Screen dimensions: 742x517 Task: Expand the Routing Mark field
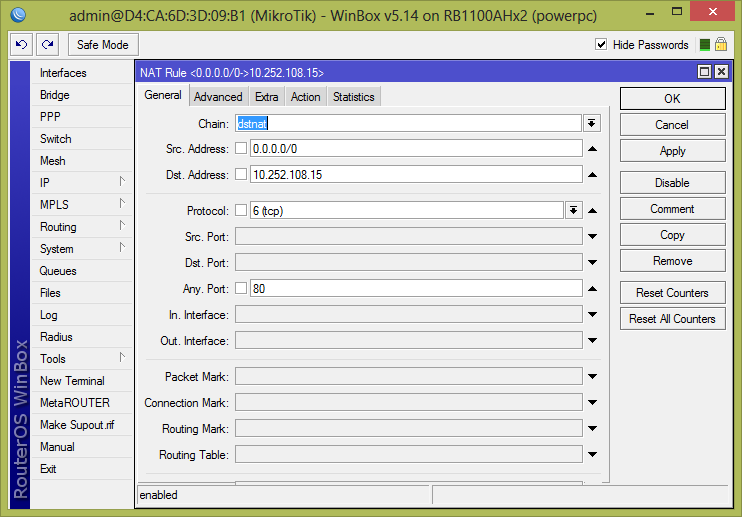coord(592,429)
